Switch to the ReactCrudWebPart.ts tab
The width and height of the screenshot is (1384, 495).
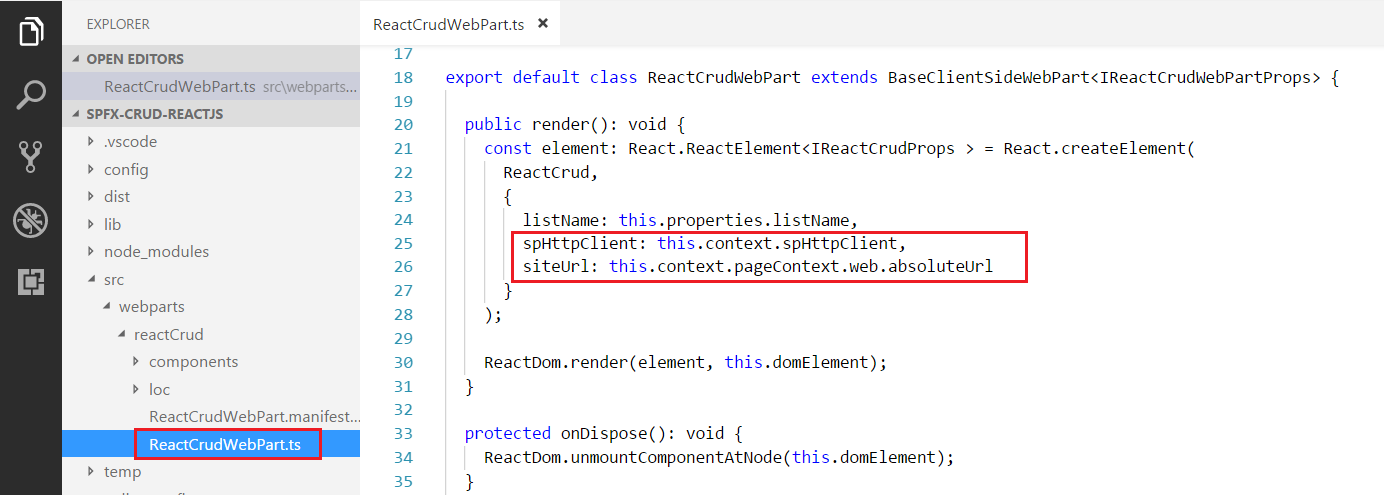point(450,24)
